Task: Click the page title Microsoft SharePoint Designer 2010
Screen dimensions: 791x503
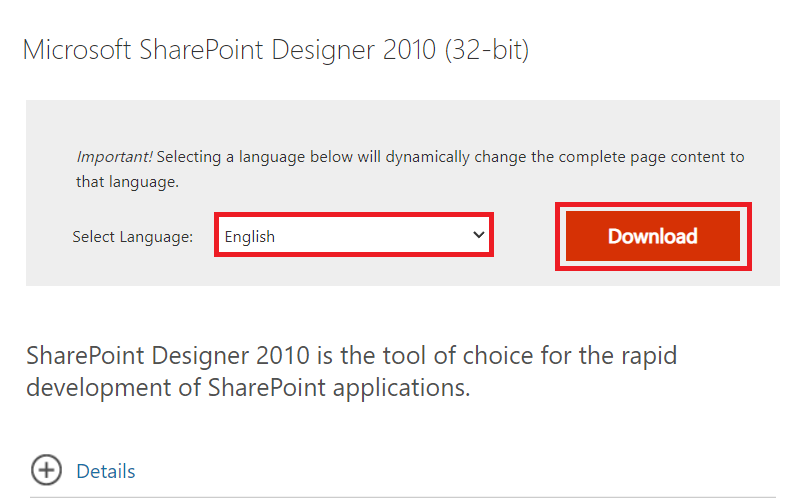Action: [275, 50]
